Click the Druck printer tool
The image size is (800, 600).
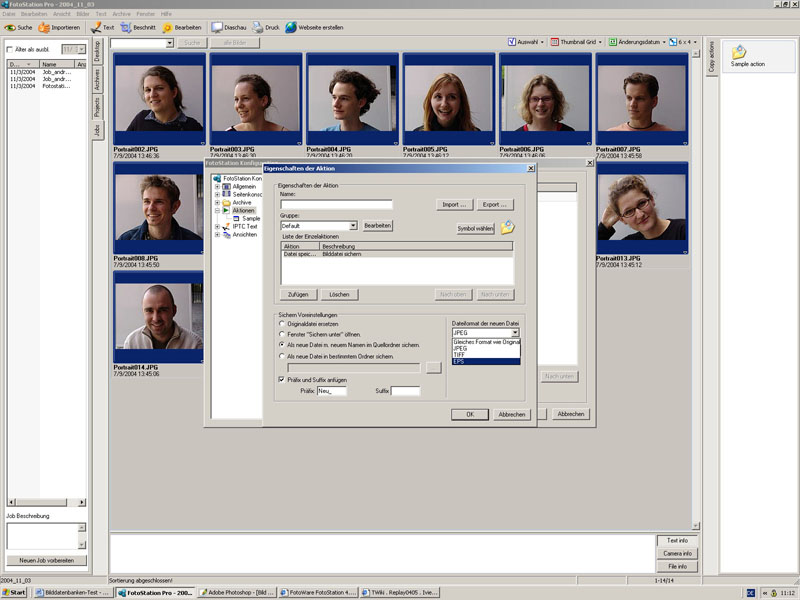[266, 28]
